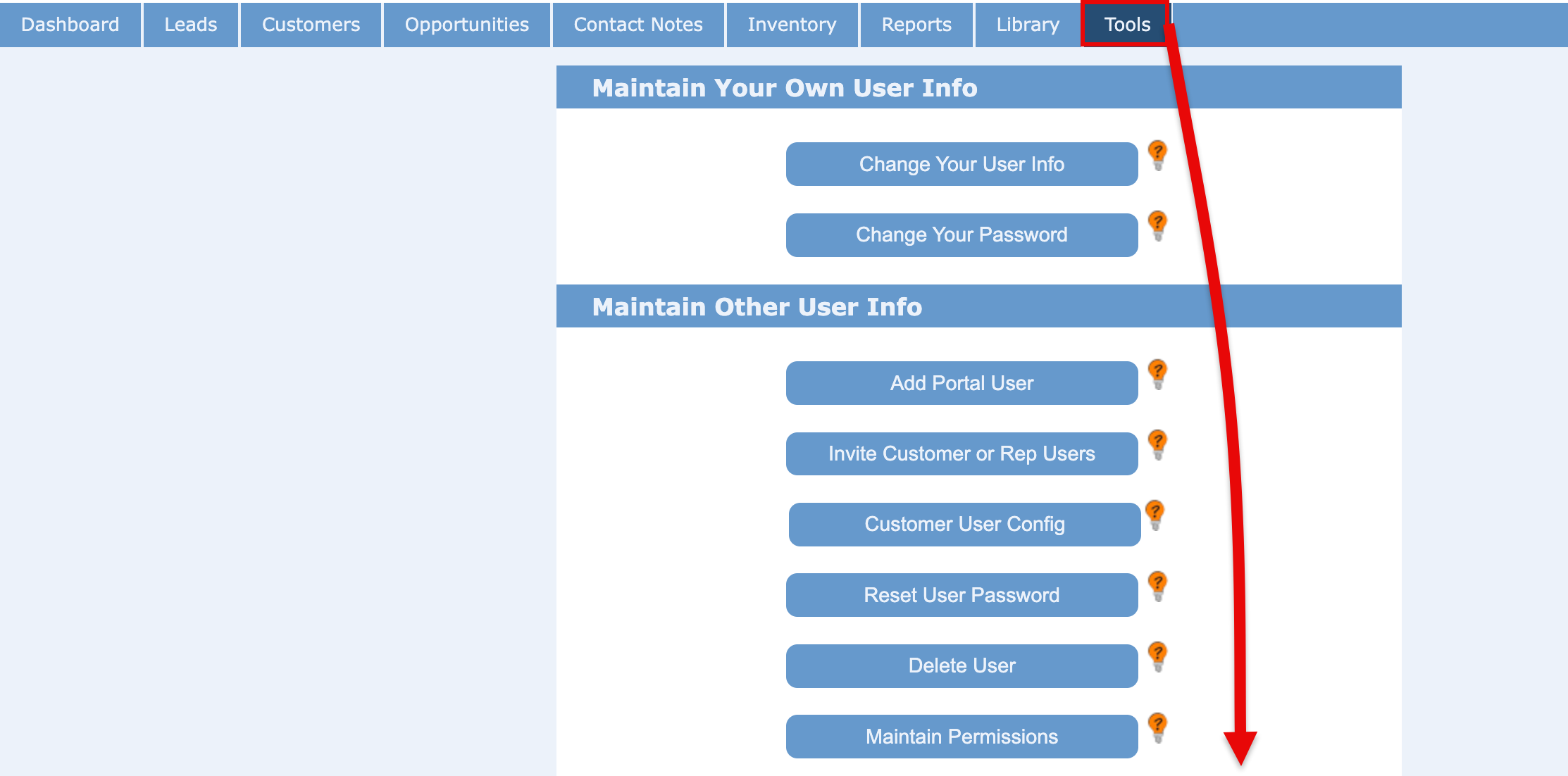Click the Change Your User Info button

point(962,164)
